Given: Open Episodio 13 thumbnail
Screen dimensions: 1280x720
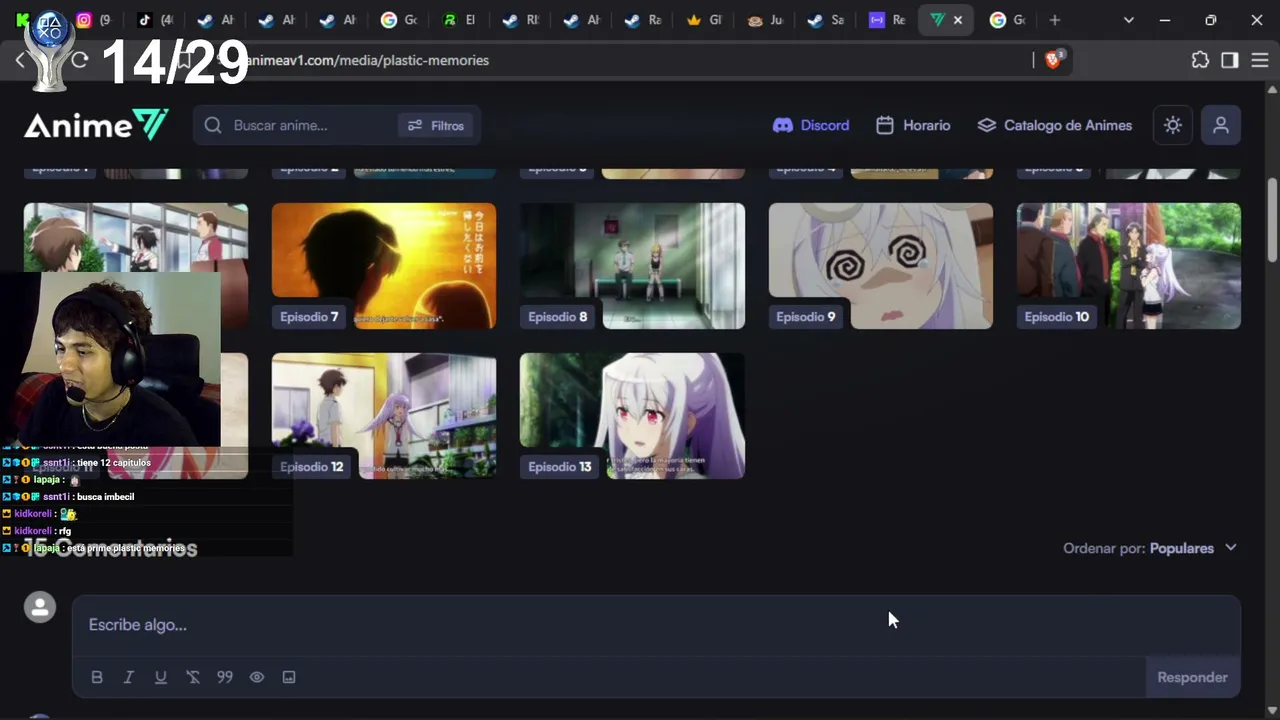Looking at the screenshot, I should (x=632, y=416).
